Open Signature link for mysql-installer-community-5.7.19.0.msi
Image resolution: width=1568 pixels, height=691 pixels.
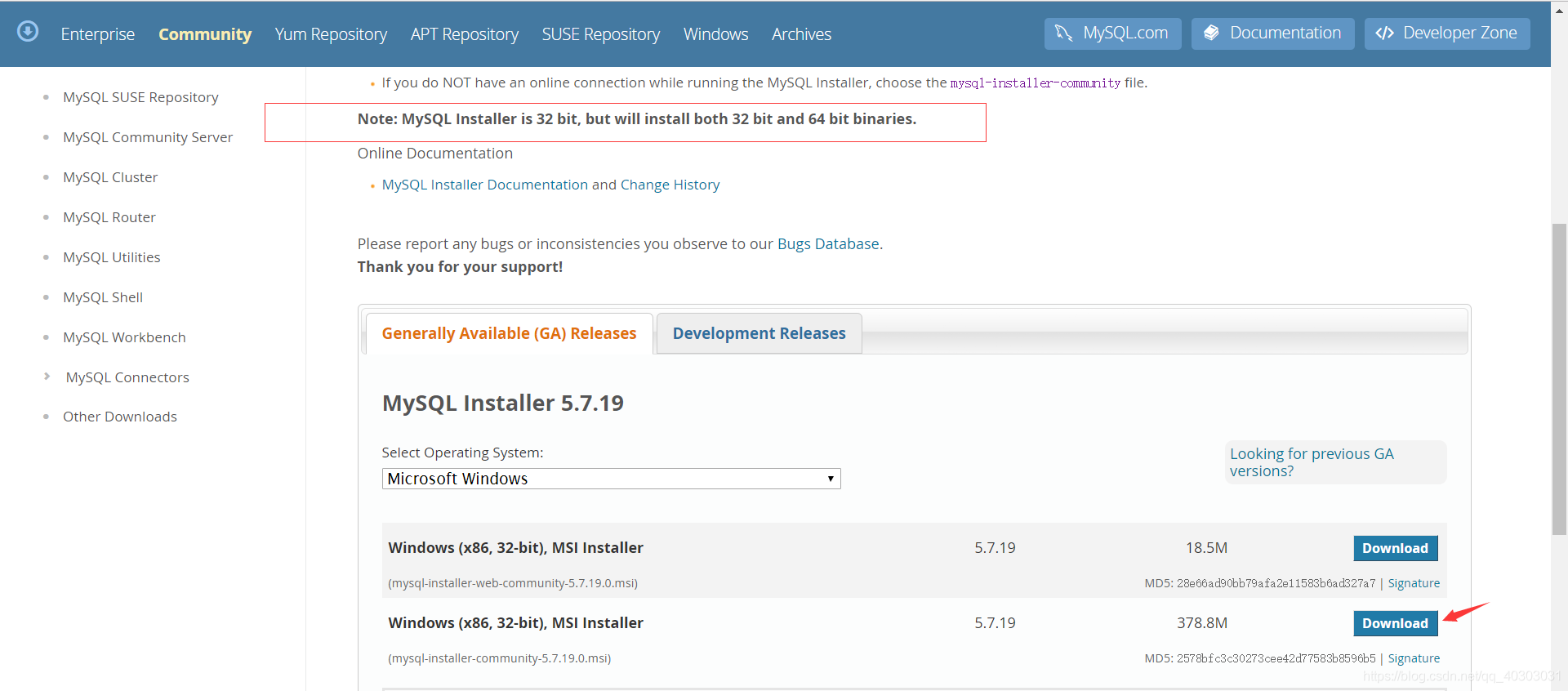[x=1414, y=658]
